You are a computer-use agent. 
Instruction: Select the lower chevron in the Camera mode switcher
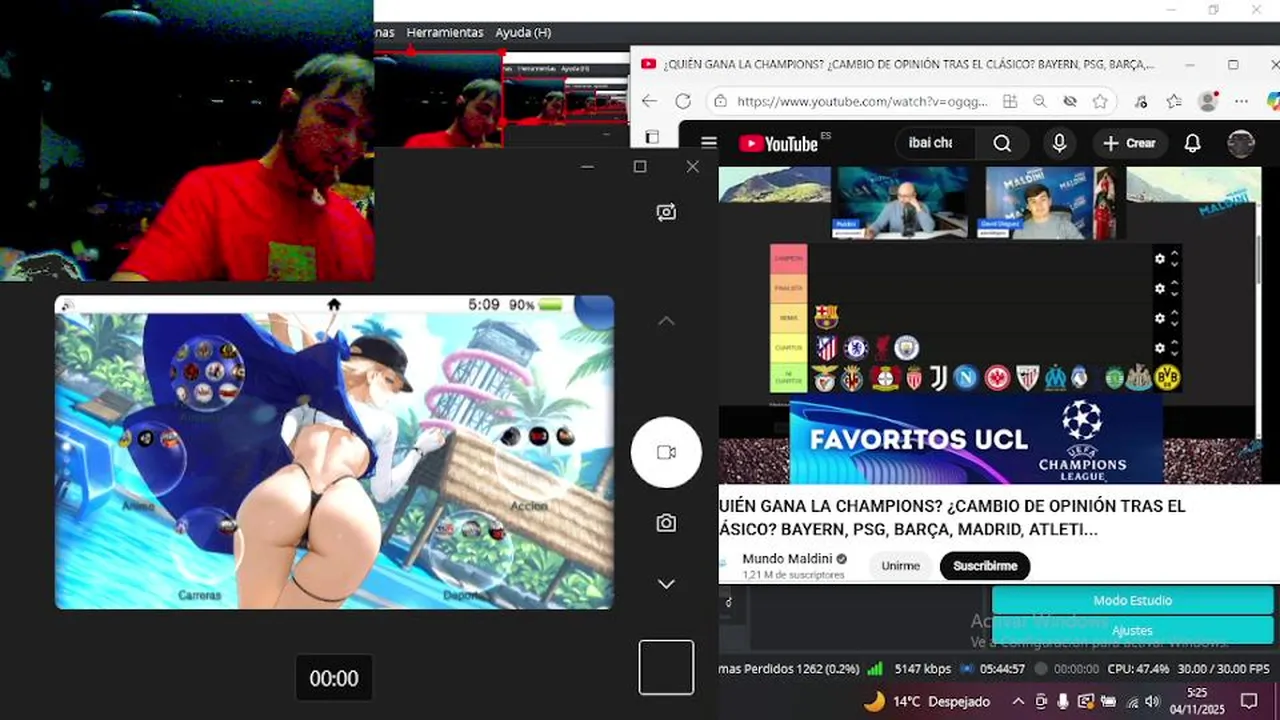pyautogui.click(x=666, y=584)
